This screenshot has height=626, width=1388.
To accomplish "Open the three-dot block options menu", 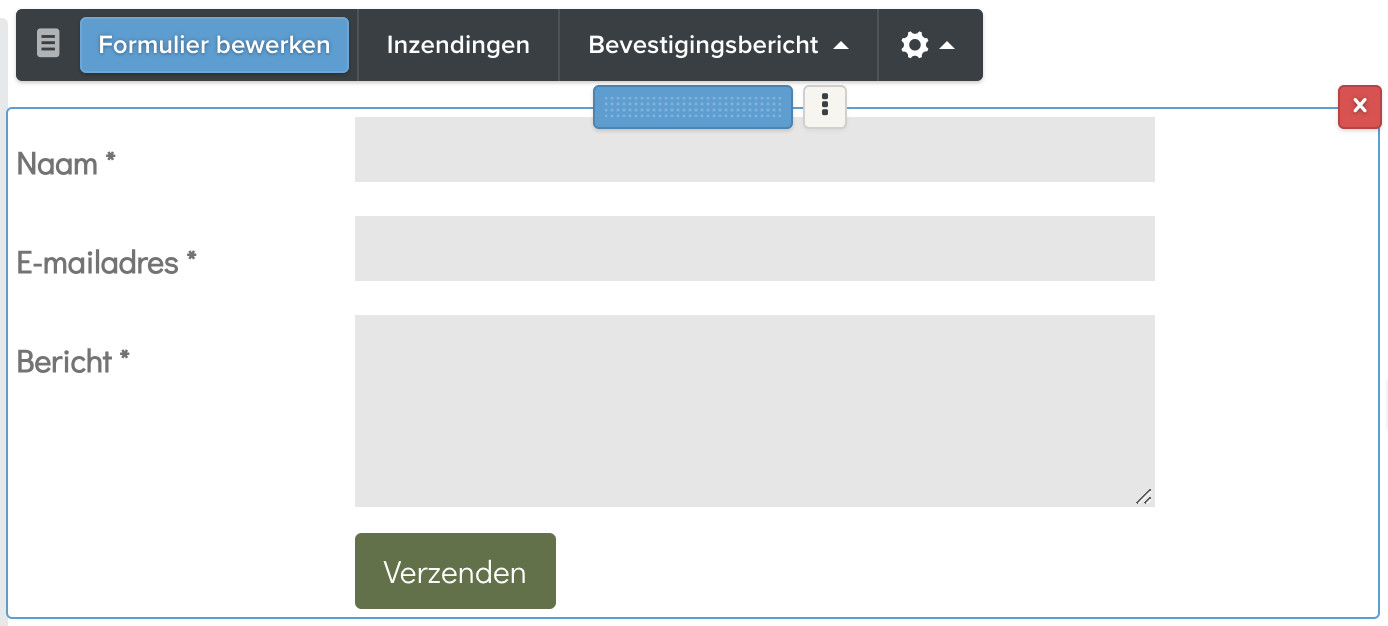I will click(x=825, y=107).
